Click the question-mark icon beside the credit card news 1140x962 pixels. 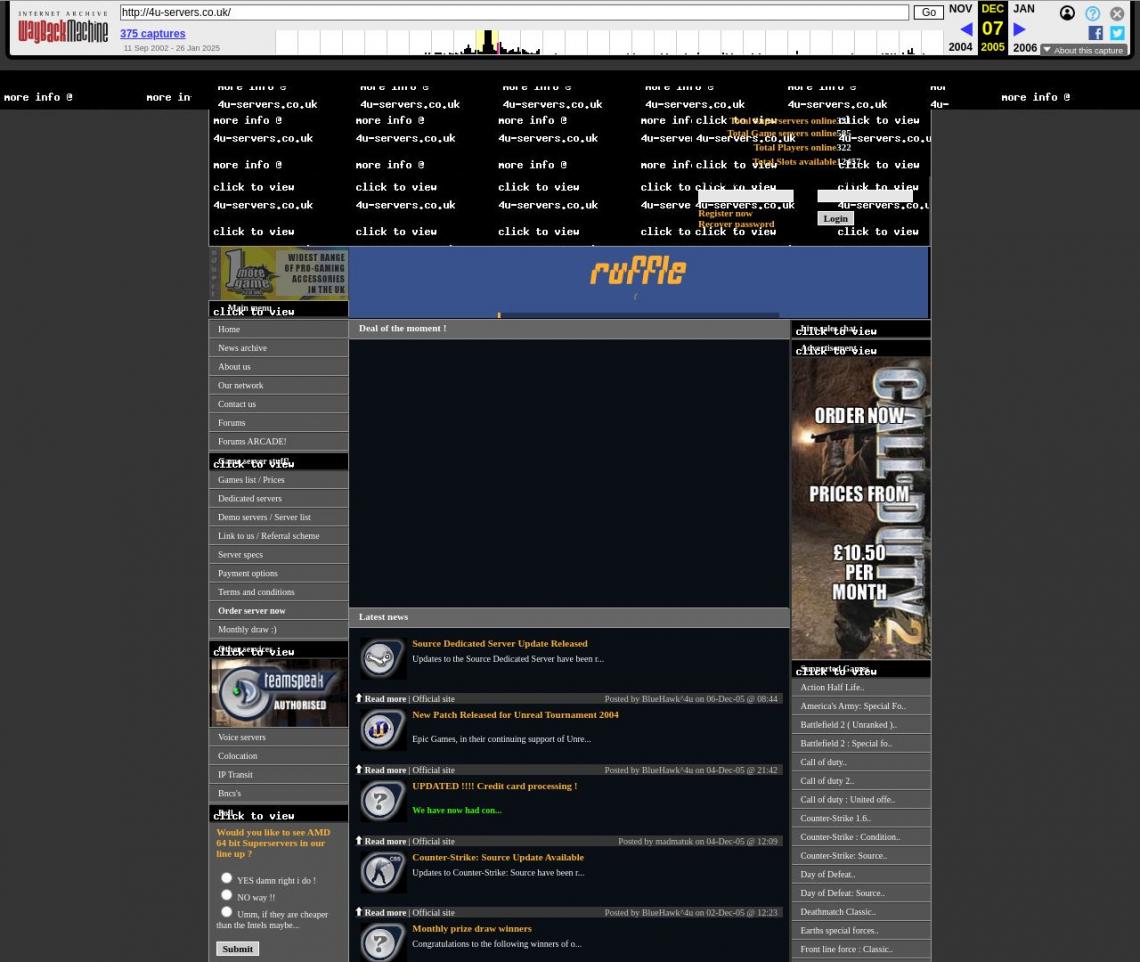[381, 801]
